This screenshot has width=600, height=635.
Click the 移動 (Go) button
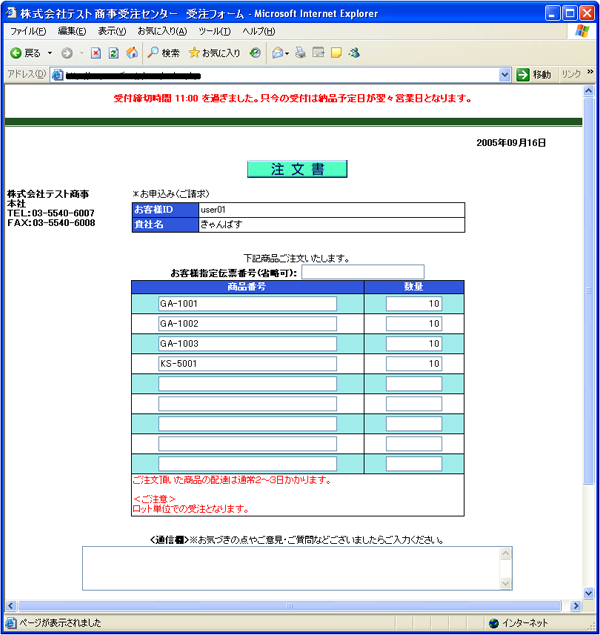click(x=534, y=75)
